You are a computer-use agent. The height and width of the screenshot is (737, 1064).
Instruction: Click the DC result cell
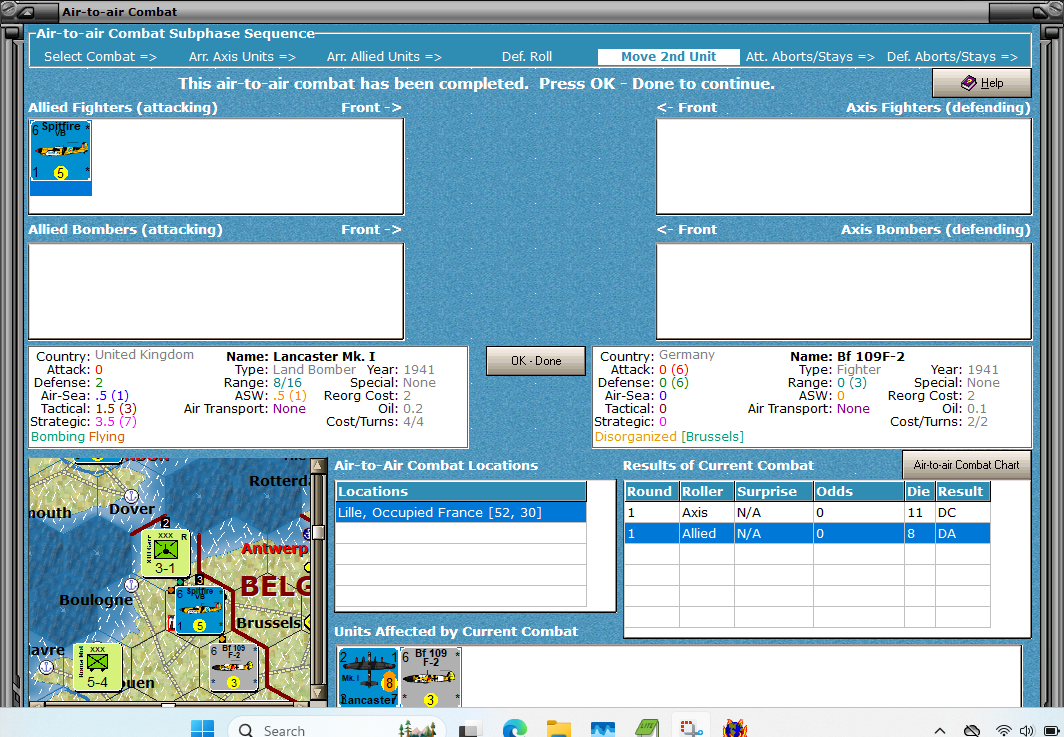pyautogui.click(x=963, y=512)
